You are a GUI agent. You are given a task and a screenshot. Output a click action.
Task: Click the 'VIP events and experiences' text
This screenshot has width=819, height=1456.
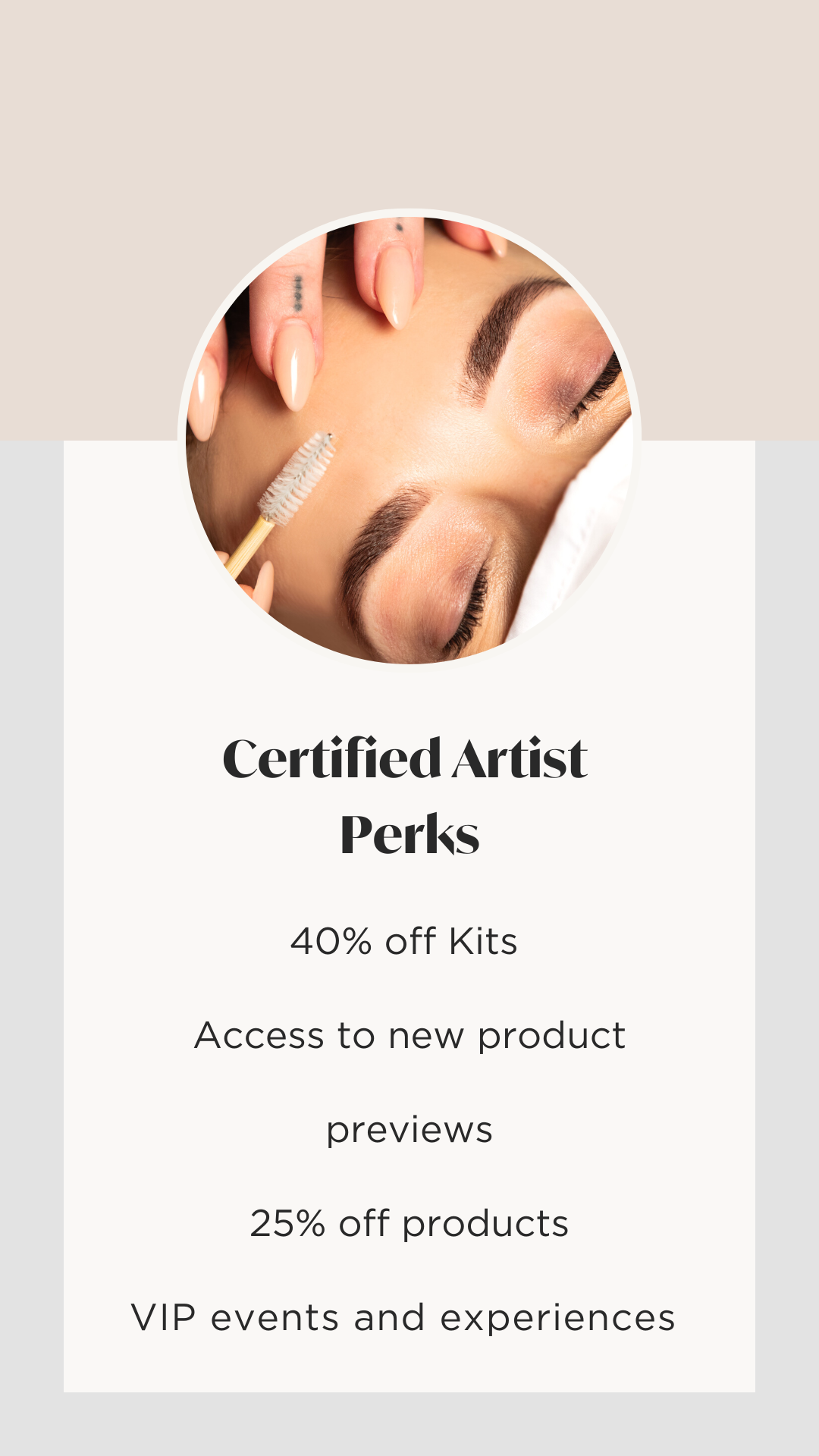[x=403, y=1318]
